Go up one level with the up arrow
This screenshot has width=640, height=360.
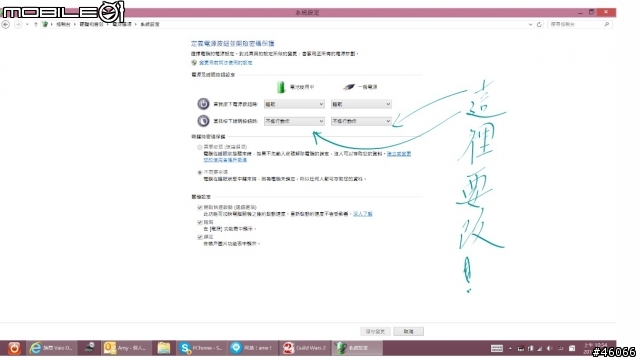36,24
